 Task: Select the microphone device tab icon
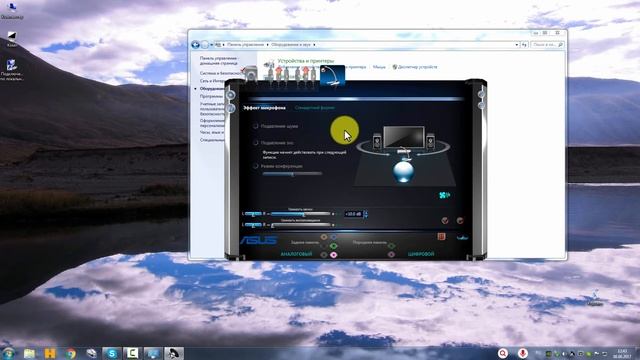coord(333,76)
